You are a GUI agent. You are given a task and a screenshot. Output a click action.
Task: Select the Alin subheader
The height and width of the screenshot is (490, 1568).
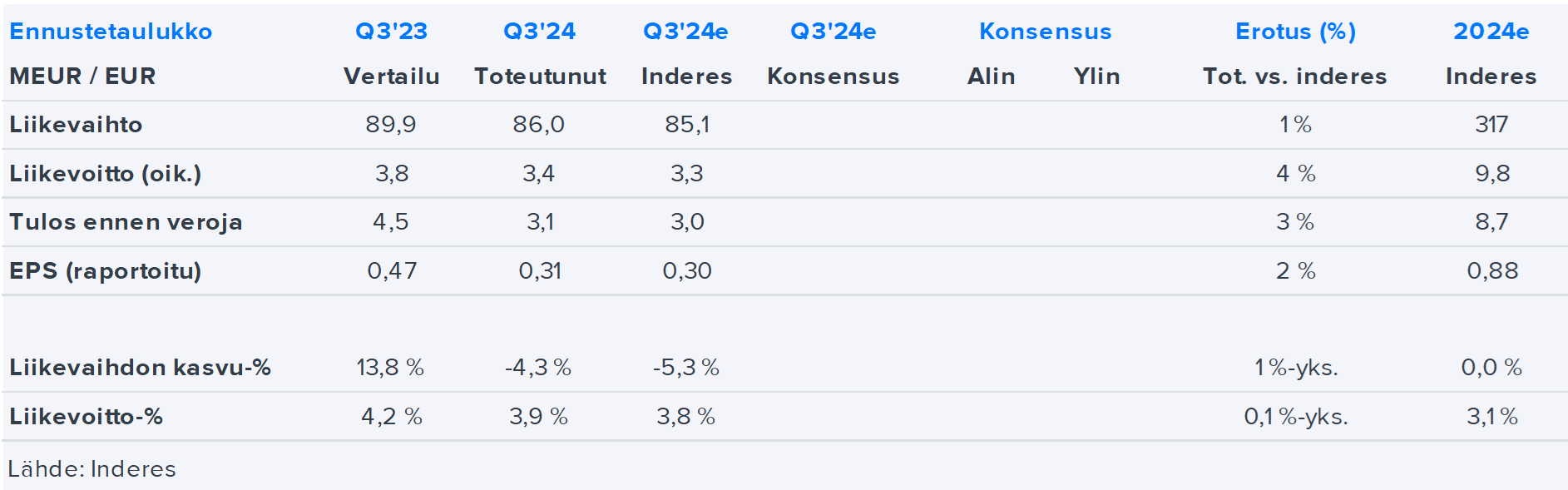(x=991, y=77)
